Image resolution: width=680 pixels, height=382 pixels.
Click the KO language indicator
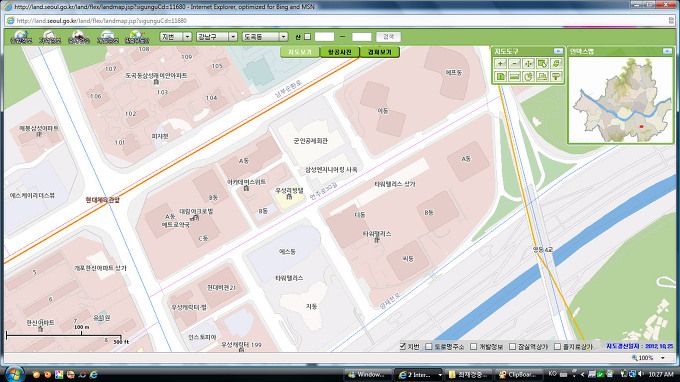click(x=552, y=374)
